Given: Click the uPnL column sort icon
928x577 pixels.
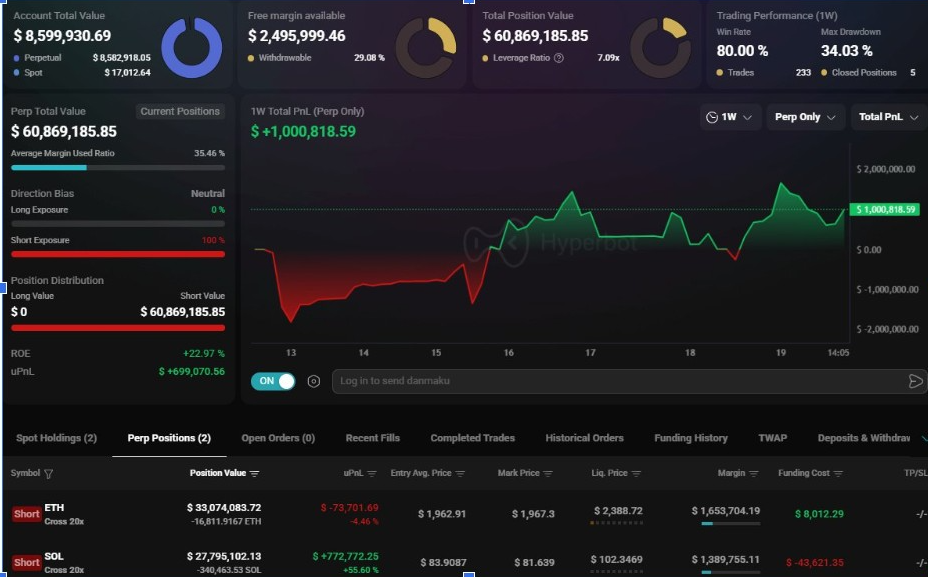Looking at the screenshot, I should tap(372, 473).
